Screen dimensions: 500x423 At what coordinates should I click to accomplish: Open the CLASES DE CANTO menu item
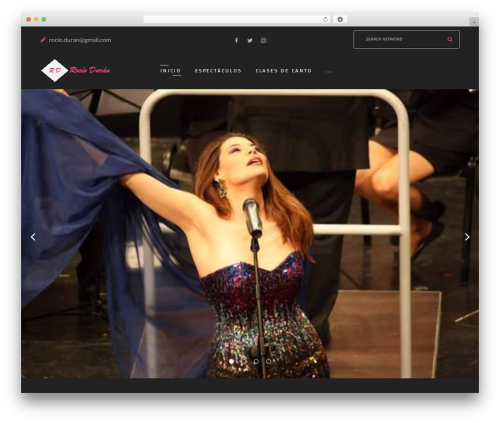pyautogui.click(x=284, y=71)
